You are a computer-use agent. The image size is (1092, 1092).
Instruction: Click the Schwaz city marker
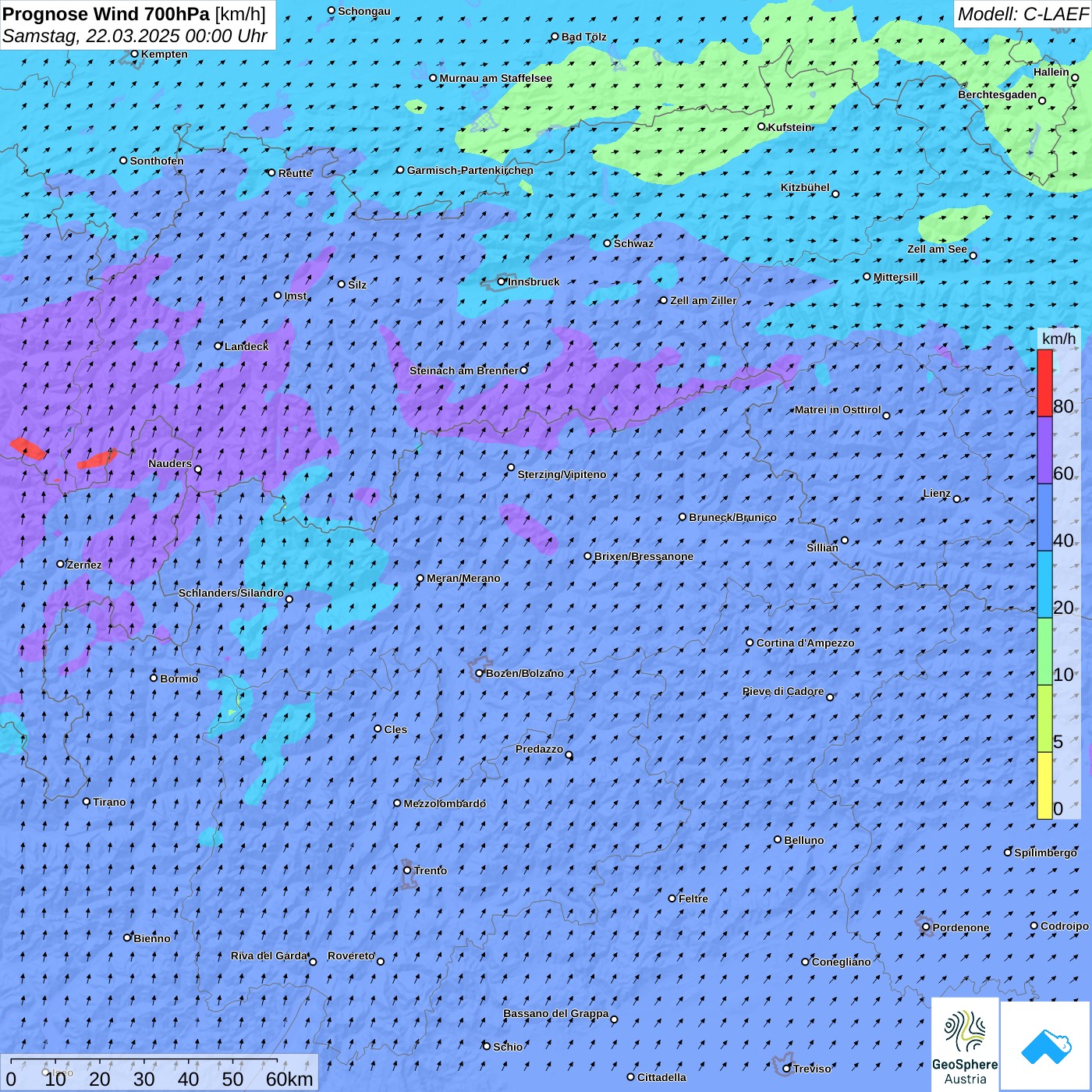[608, 243]
